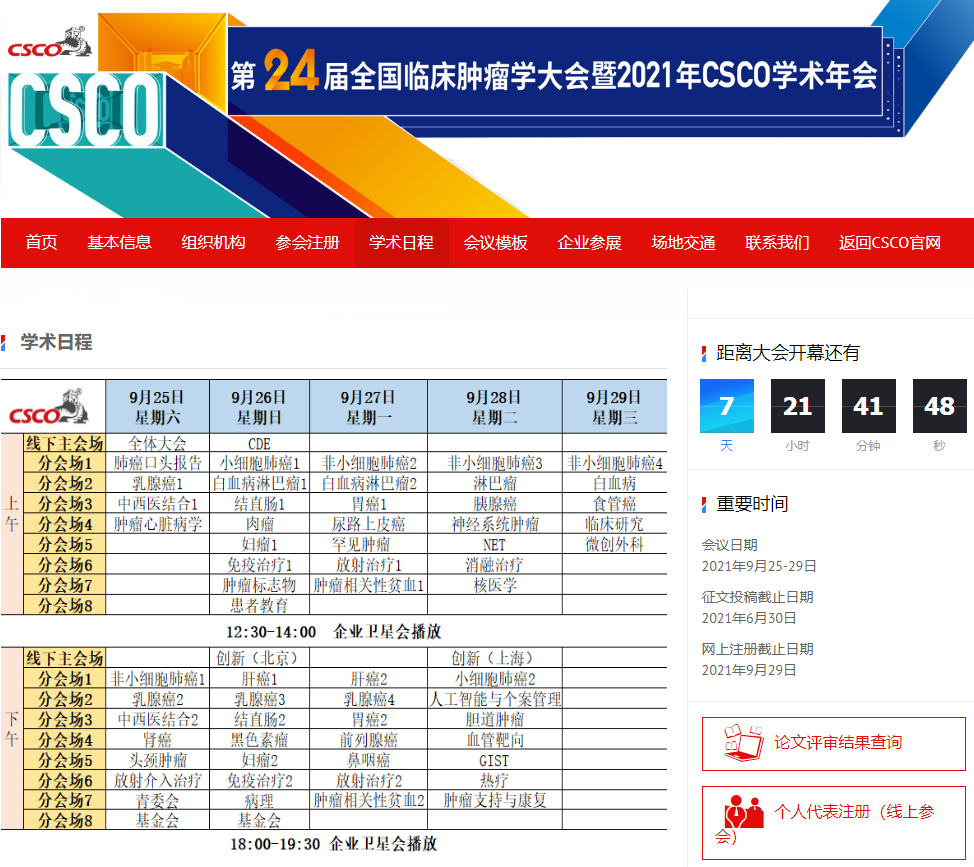Click 黑色素瘤 session cell
The width and height of the screenshot is (974, 867).
click(x=259, y=740)
